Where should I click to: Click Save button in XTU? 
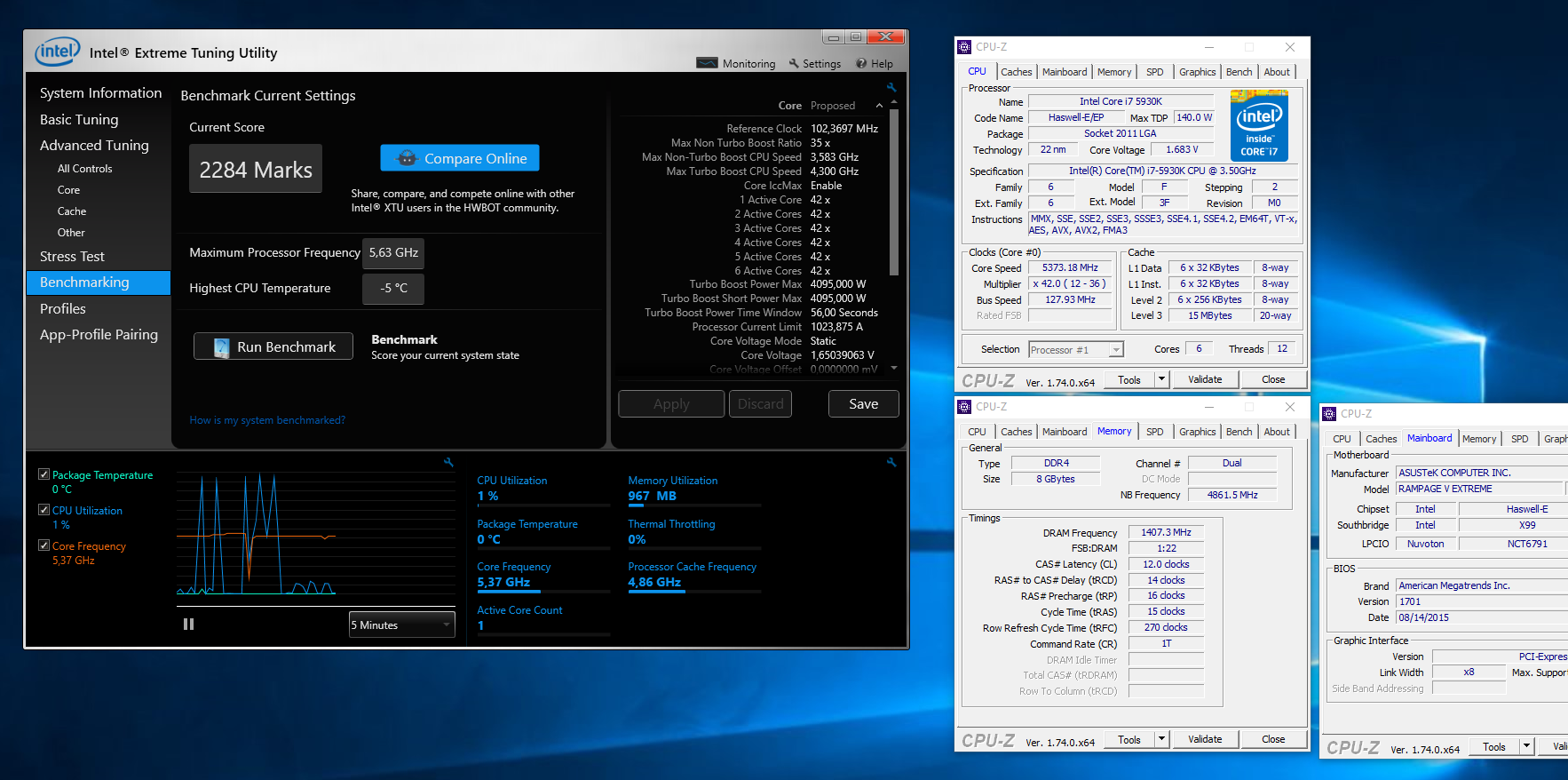pos(863,403)
